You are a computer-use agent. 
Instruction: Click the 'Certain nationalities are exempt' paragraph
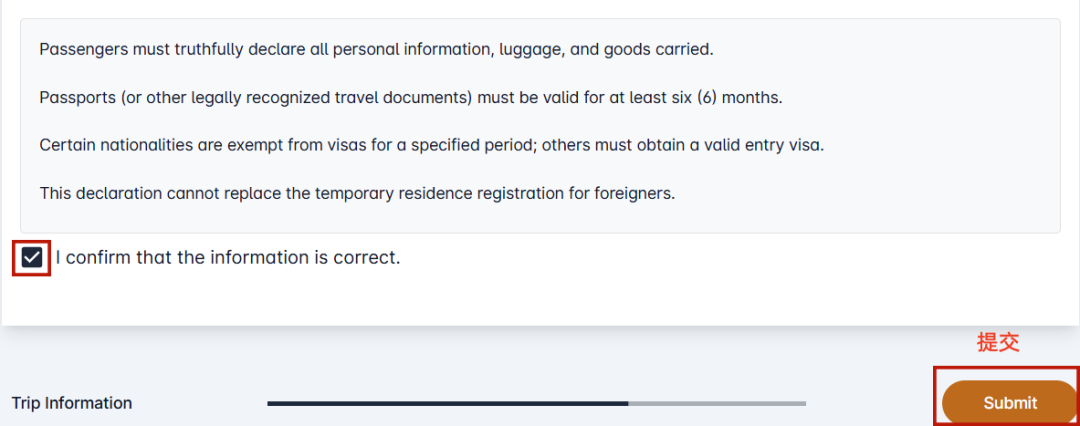(x=432, y=145)
